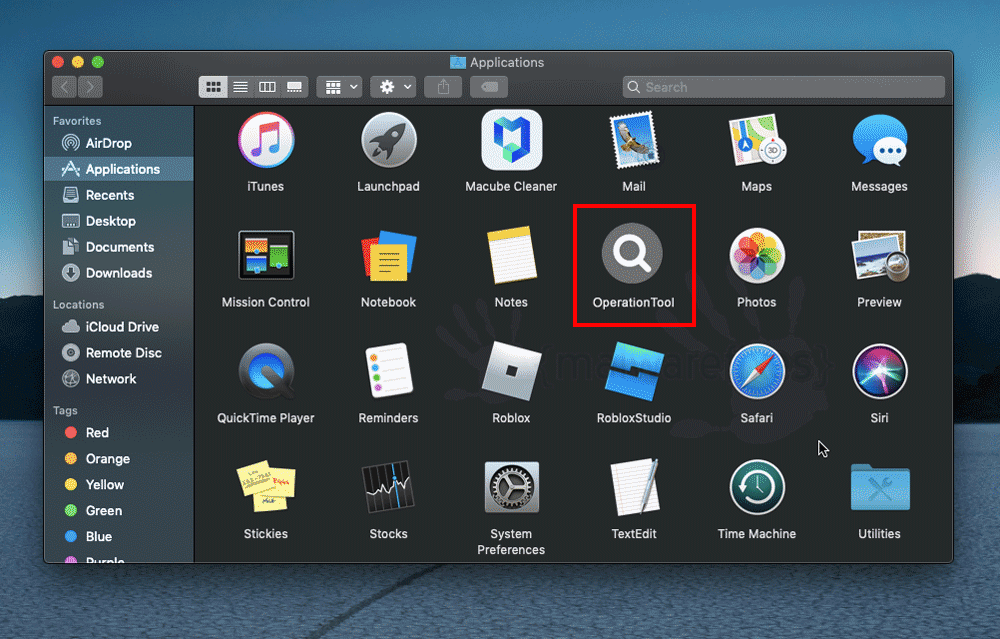This screenshot has width=1000, height=639.
Task: Select the Notes app icon
Action: (x=511, y=255)
